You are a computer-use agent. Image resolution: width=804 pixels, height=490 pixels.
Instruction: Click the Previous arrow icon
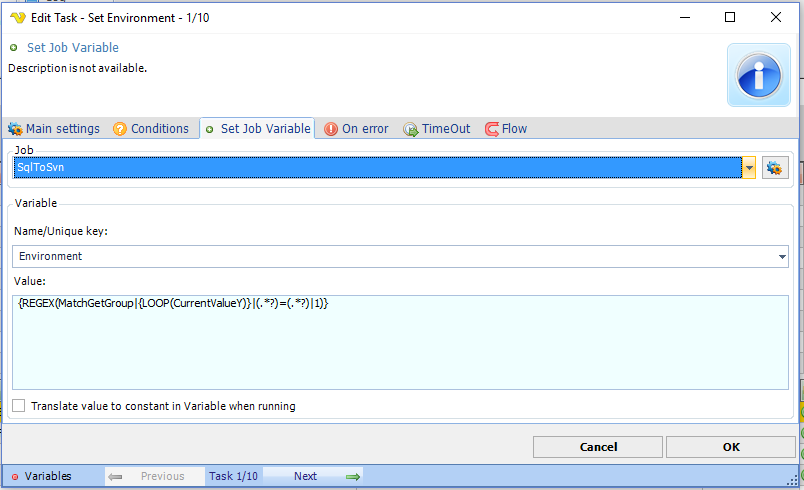(x=115, y=477)
